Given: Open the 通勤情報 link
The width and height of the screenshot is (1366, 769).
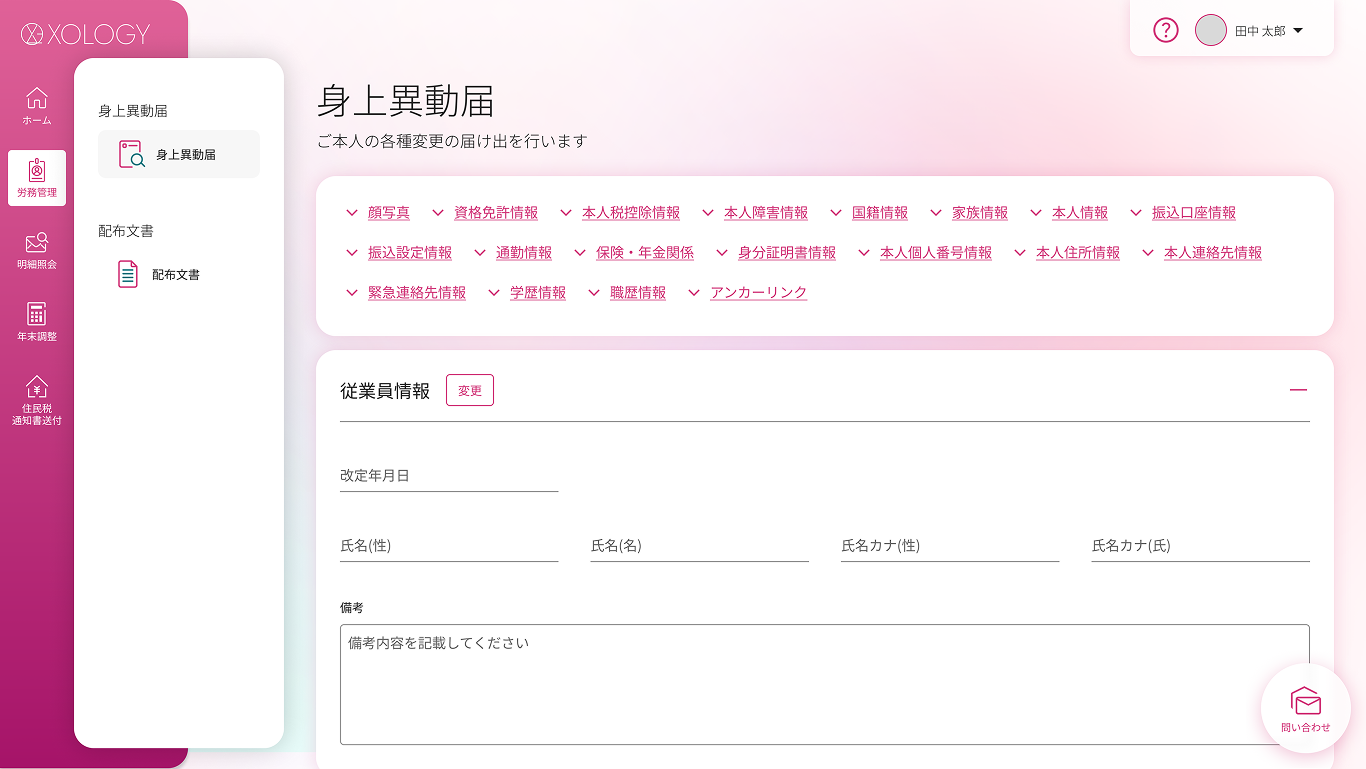Looking at the screenshot, I should point(523,253).
